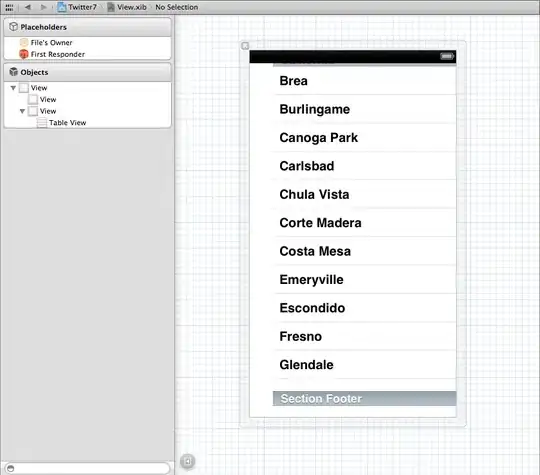
Task: Click the Placeholders section header
Action: click(x=87, y=27)
